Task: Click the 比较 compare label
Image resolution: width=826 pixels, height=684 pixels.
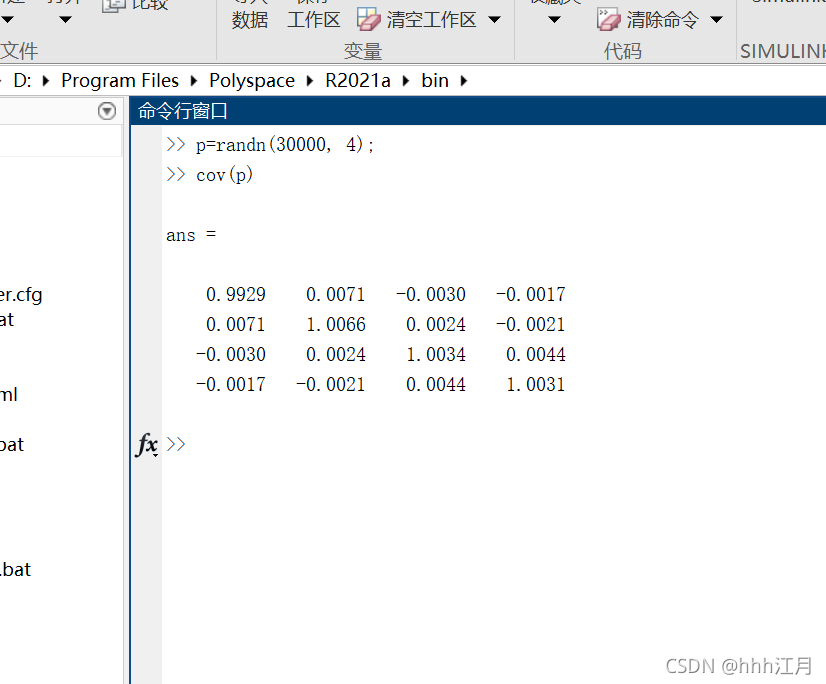Action: [x=150, y=5]
